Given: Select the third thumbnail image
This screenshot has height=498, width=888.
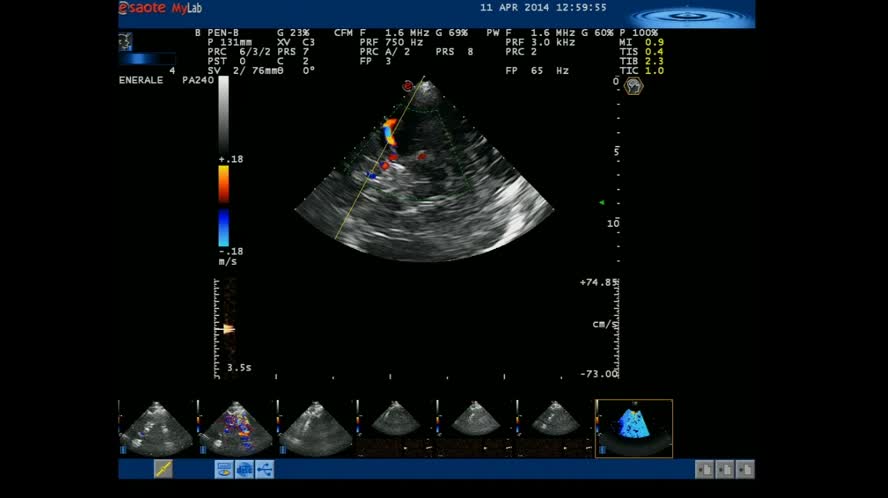Looking at the screenshot, I should point(316,428).
